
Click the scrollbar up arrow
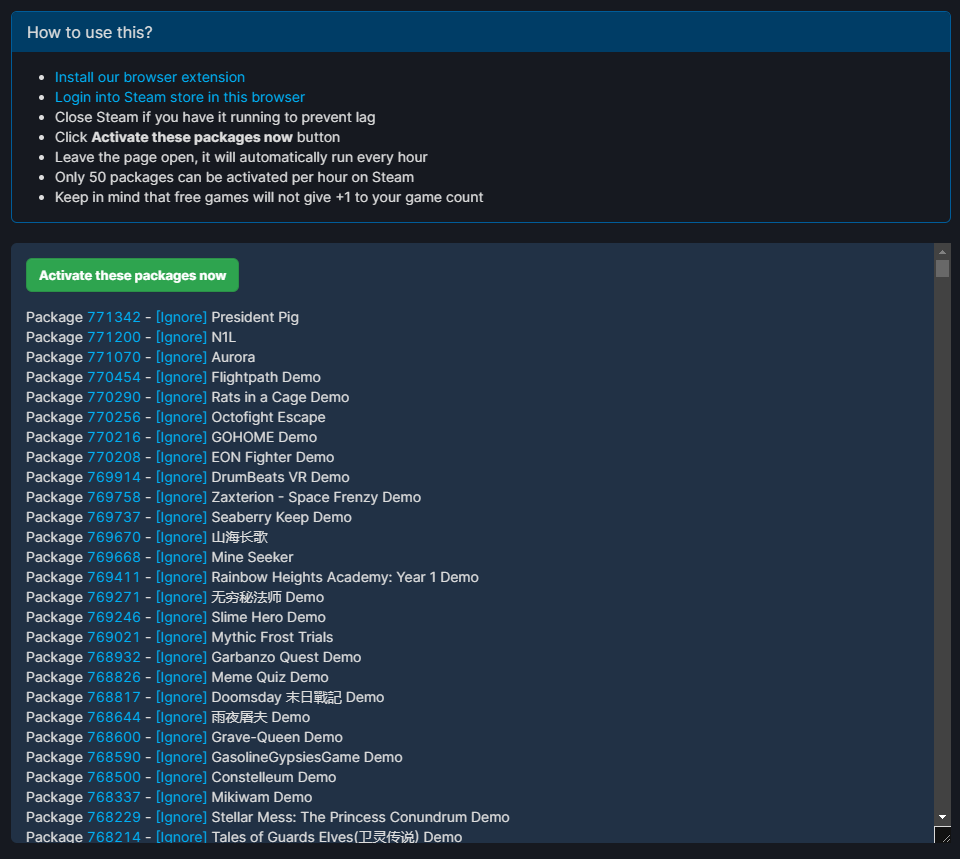(941, 250)
